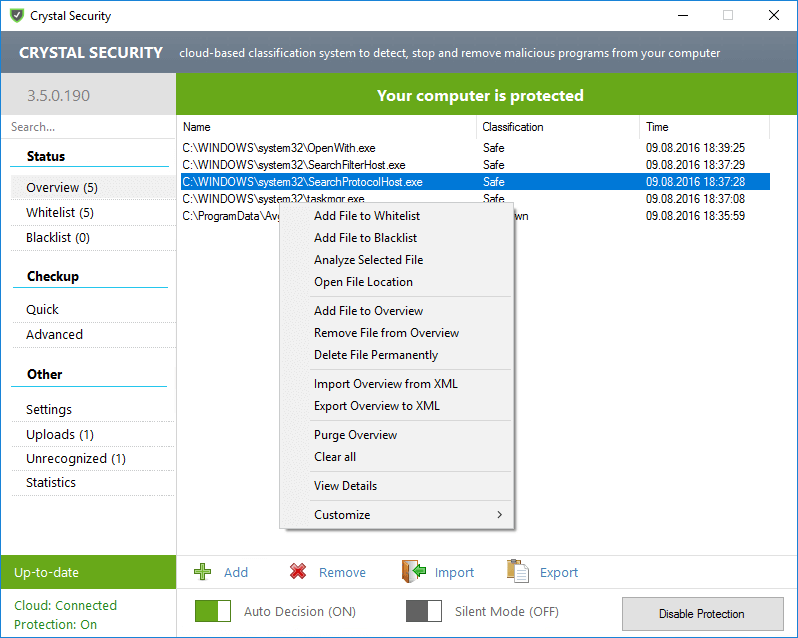Click the version number 3.5.0.190

(x=59, y=96)
